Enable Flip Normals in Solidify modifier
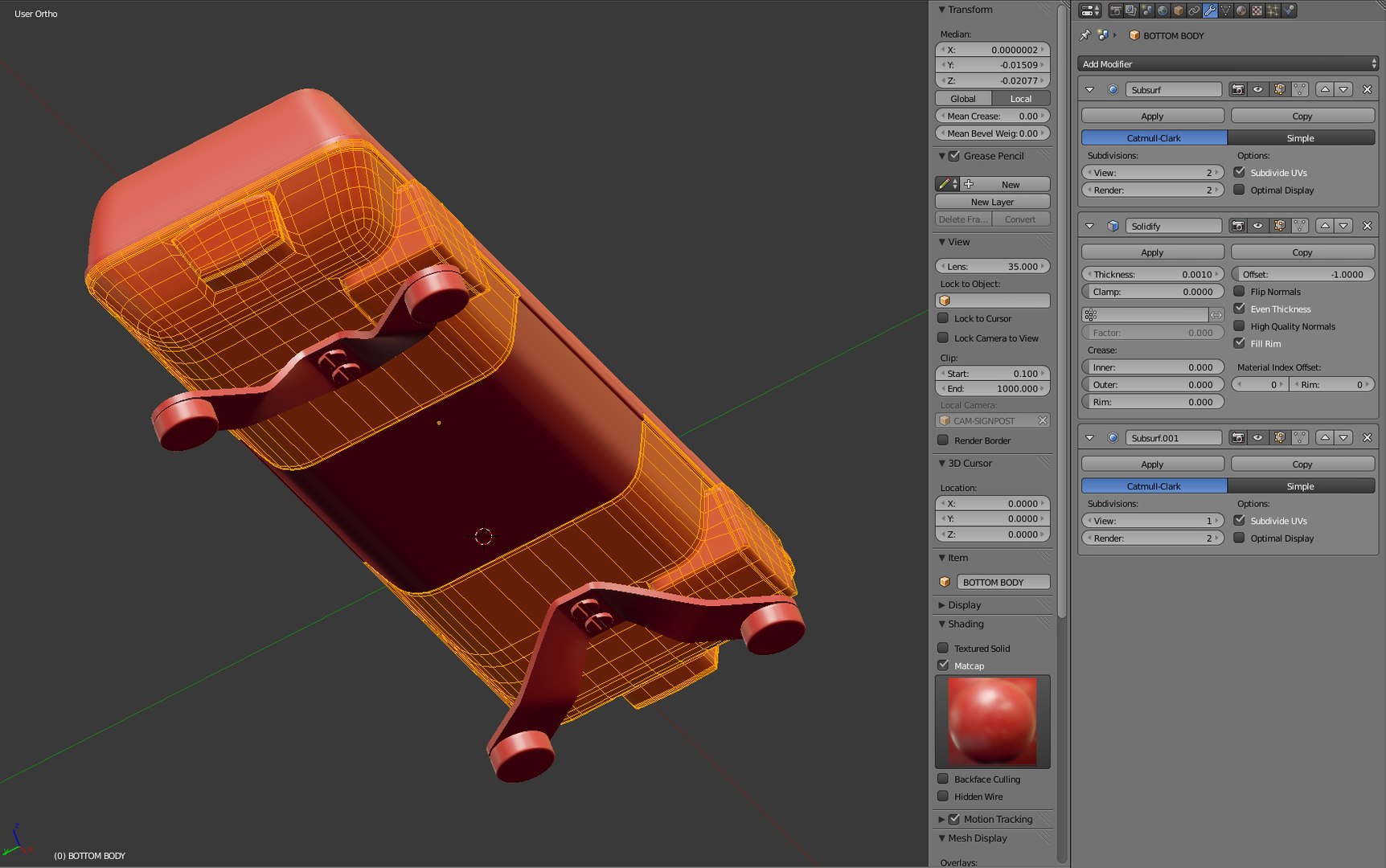The image size is (1386, 868). pyautogui.click(x=1240, y=292)
